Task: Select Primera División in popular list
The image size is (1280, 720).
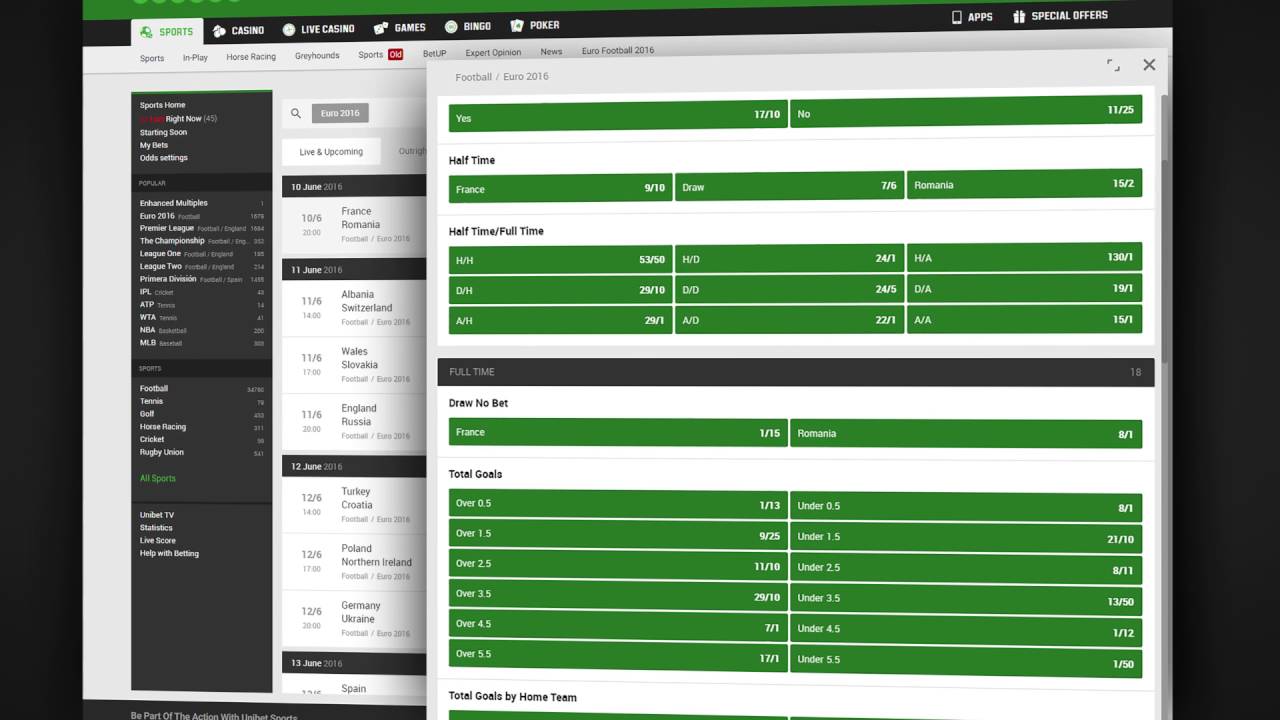Action: [201, 279]
